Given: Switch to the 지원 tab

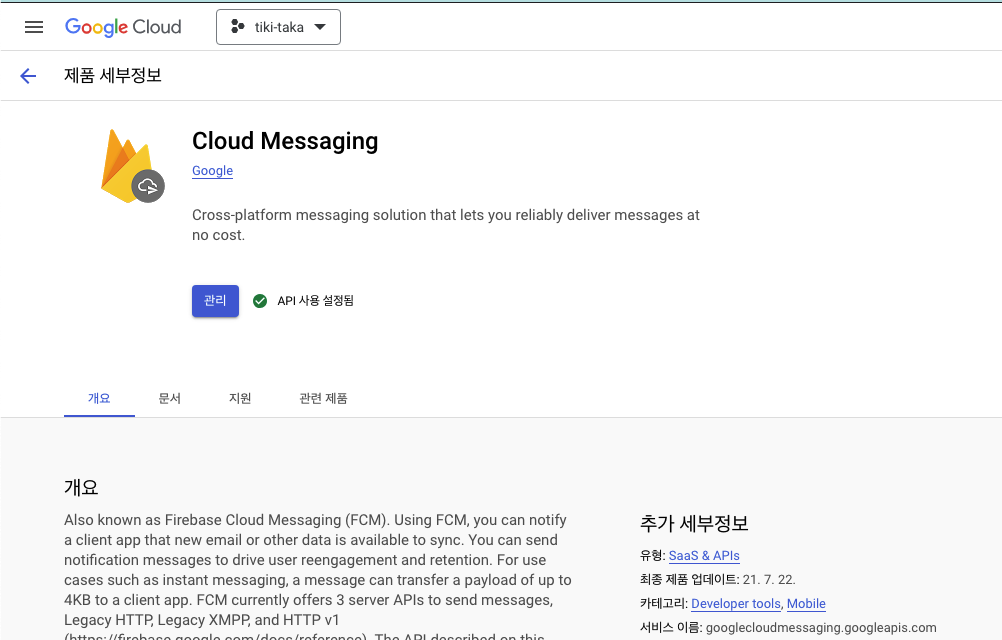Looking at the screenshot, I should click(240, 399).
